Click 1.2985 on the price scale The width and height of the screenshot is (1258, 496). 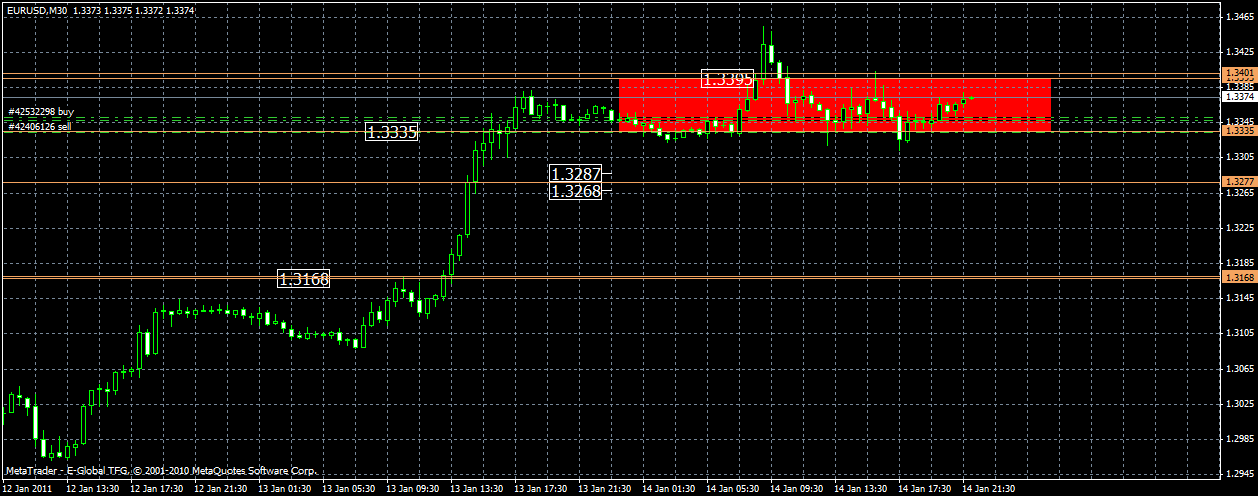(1240, 438)
